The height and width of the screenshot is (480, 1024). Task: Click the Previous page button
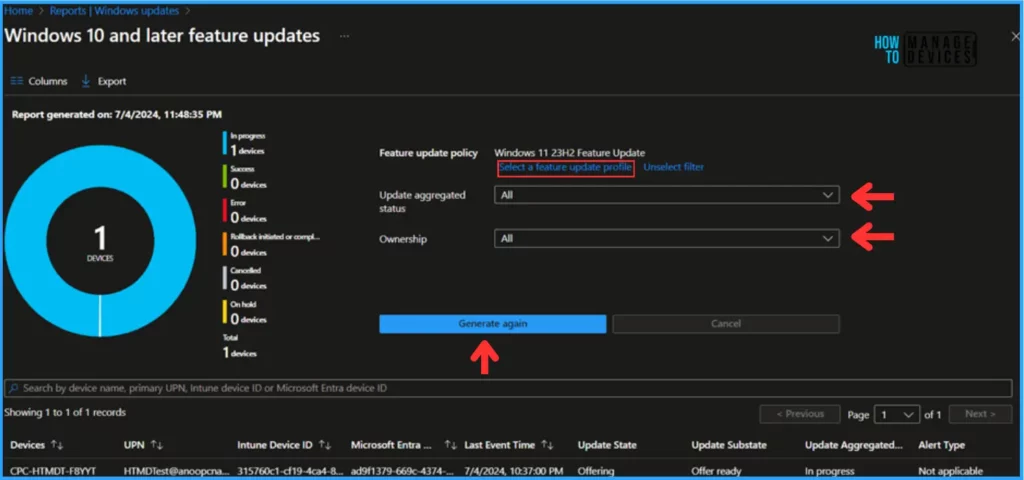pyautogui.click(x=800, y=414)
